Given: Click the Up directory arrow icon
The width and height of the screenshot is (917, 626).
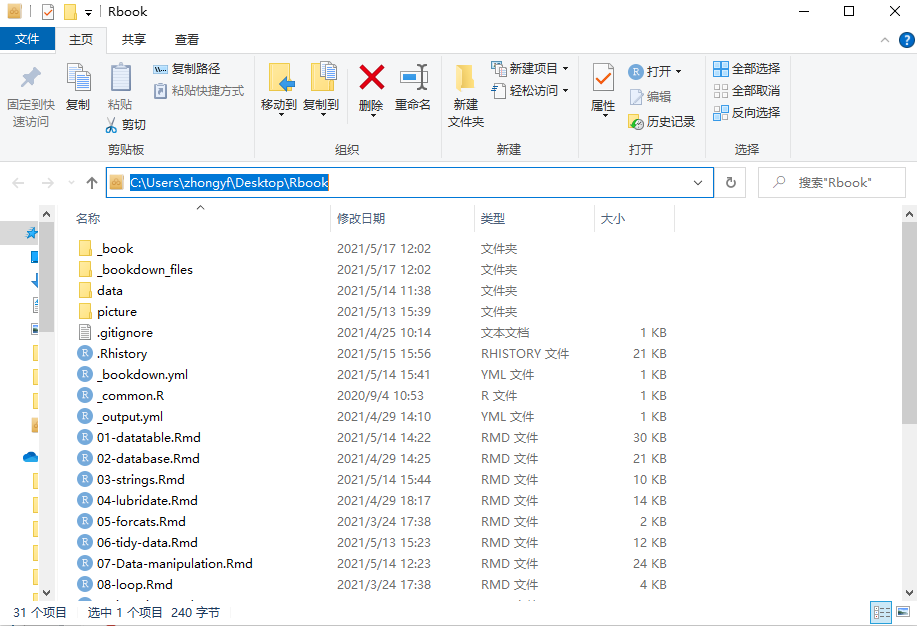Looking at the screenshot, I should [x=92, y=183].
